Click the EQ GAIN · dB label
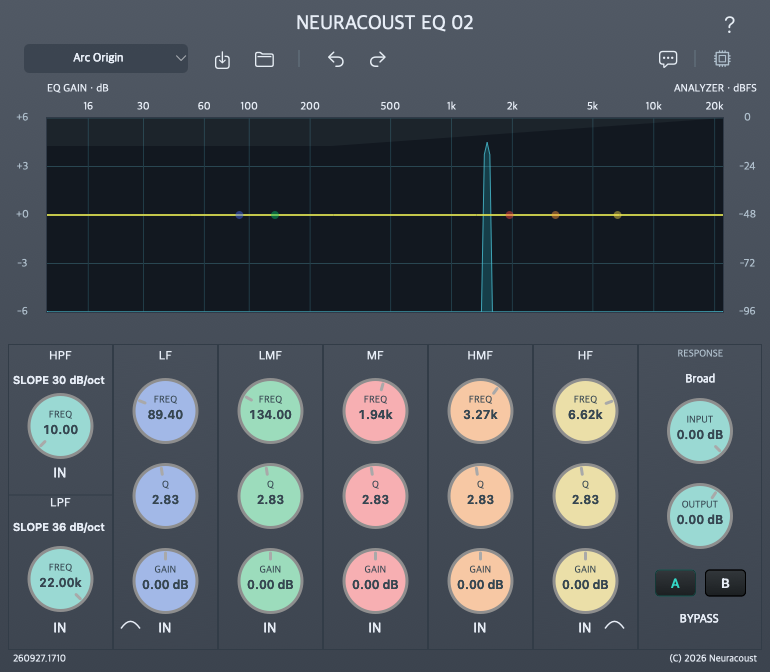The height and width of the screenshot is (672, 770). [78, 88]
